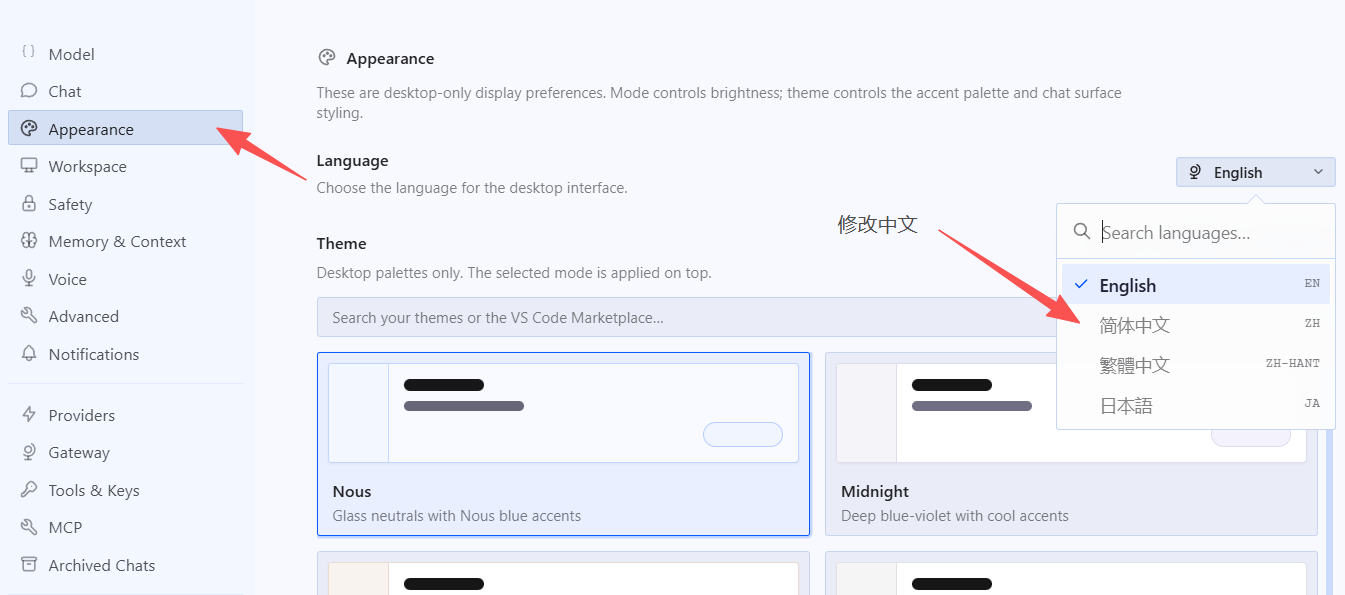1345x595 pixels.
Task: Choose English in the language list
Action: [1196, 285]
